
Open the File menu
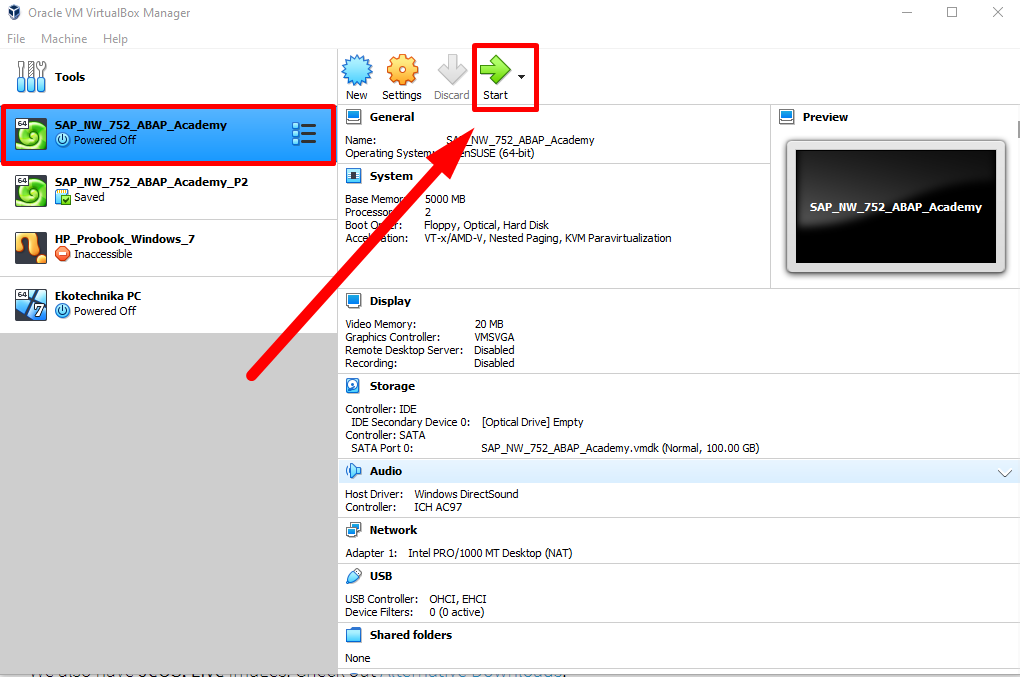click(16, 39)
